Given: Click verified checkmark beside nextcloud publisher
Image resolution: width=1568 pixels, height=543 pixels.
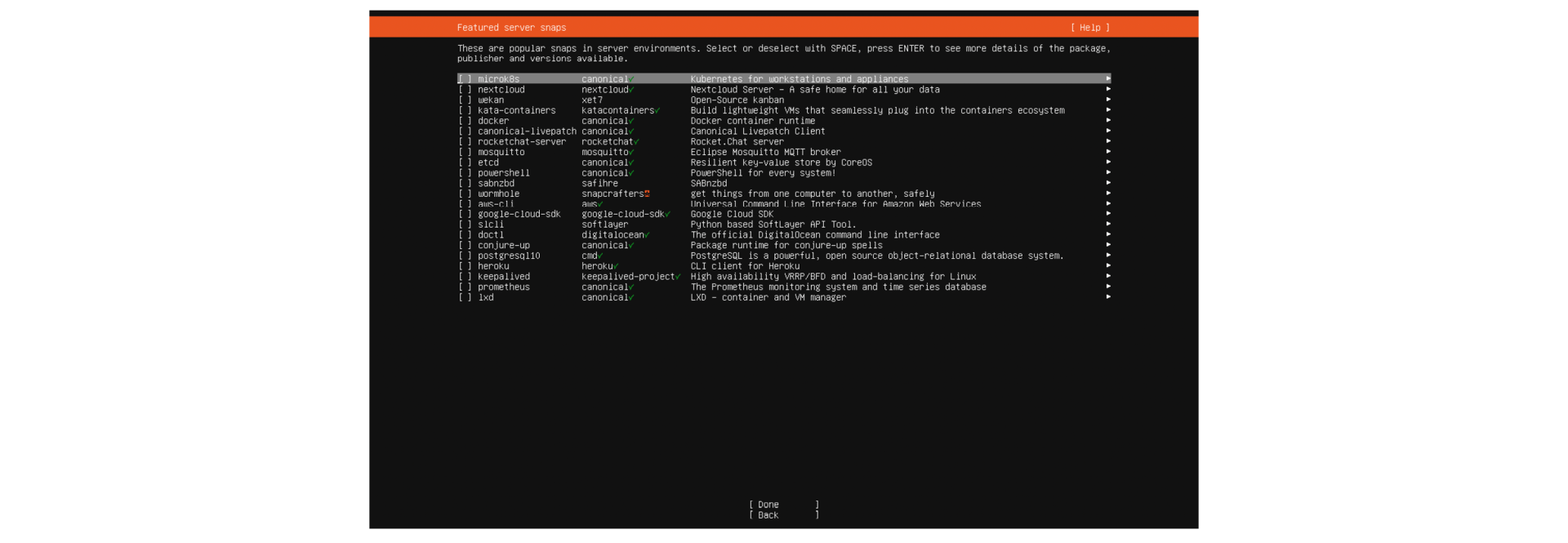Looking at the screenshot, I should [631, 90].
